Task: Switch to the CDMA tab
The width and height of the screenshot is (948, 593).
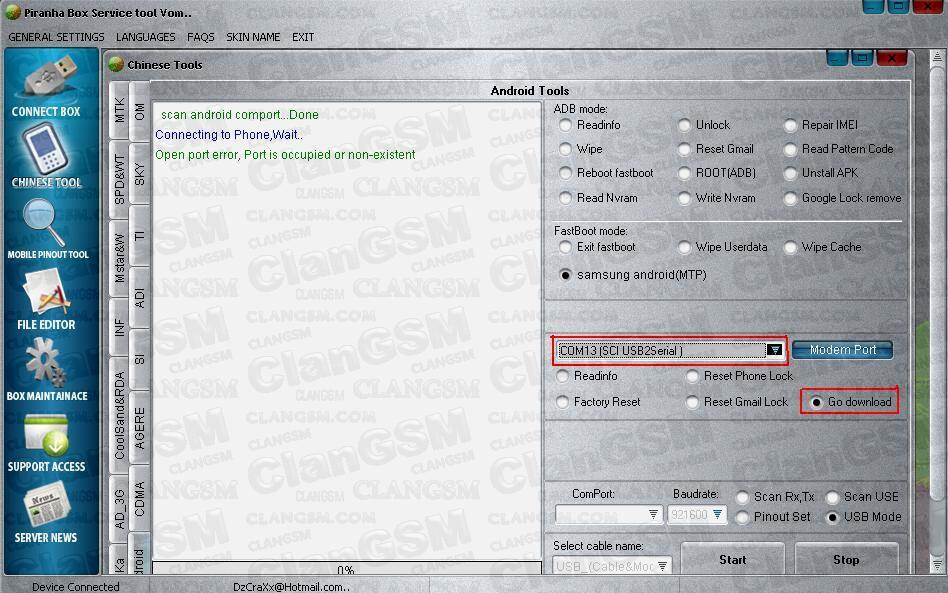Action: (140, 499)
